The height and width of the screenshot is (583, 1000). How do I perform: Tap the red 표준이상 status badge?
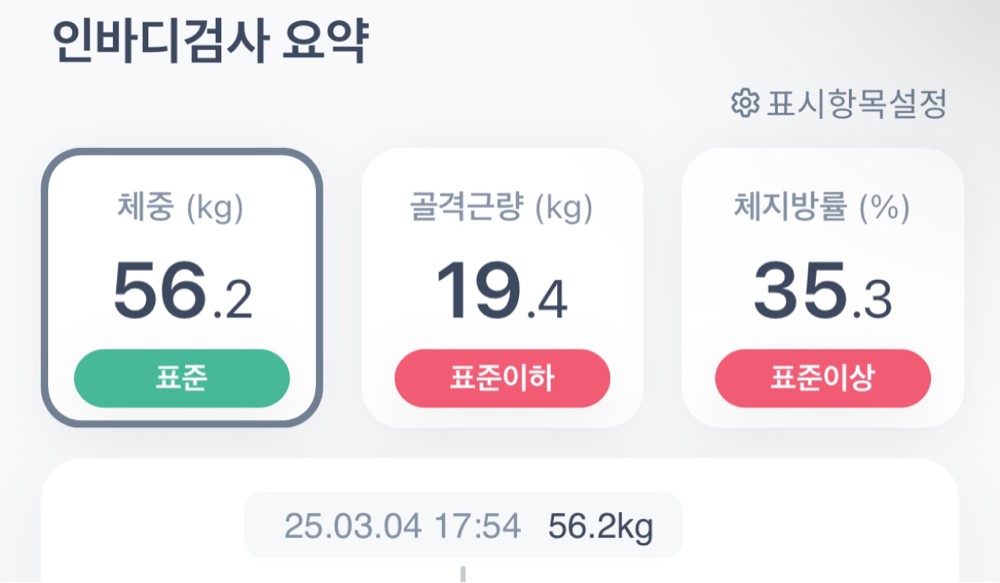tap(823, 378)
